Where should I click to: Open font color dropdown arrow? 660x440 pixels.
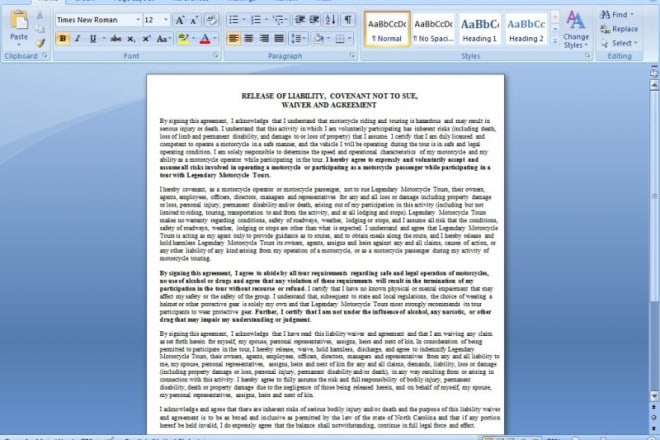(215, 39)
